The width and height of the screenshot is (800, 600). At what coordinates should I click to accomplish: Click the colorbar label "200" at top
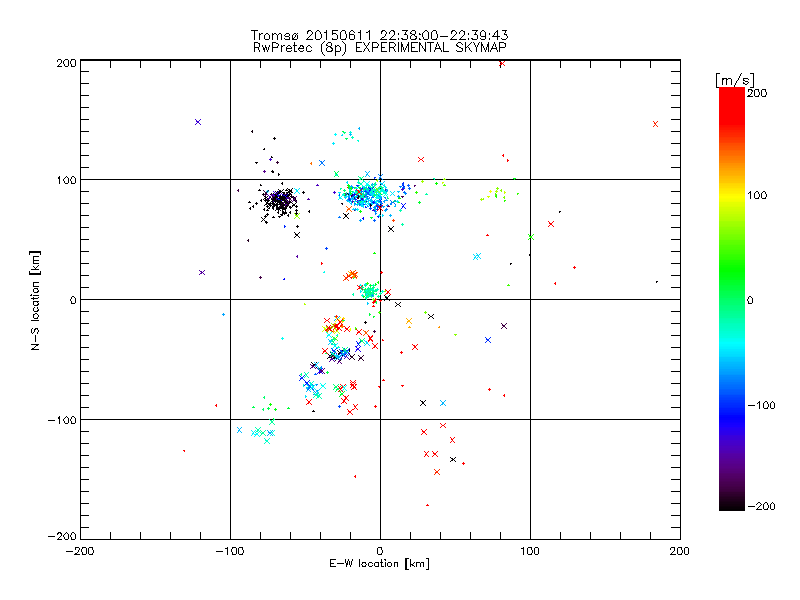point(757,93)
